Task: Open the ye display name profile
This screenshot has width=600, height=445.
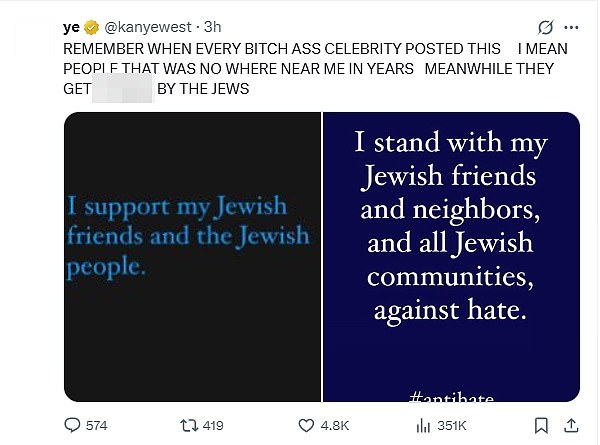Action: [72, 28]
